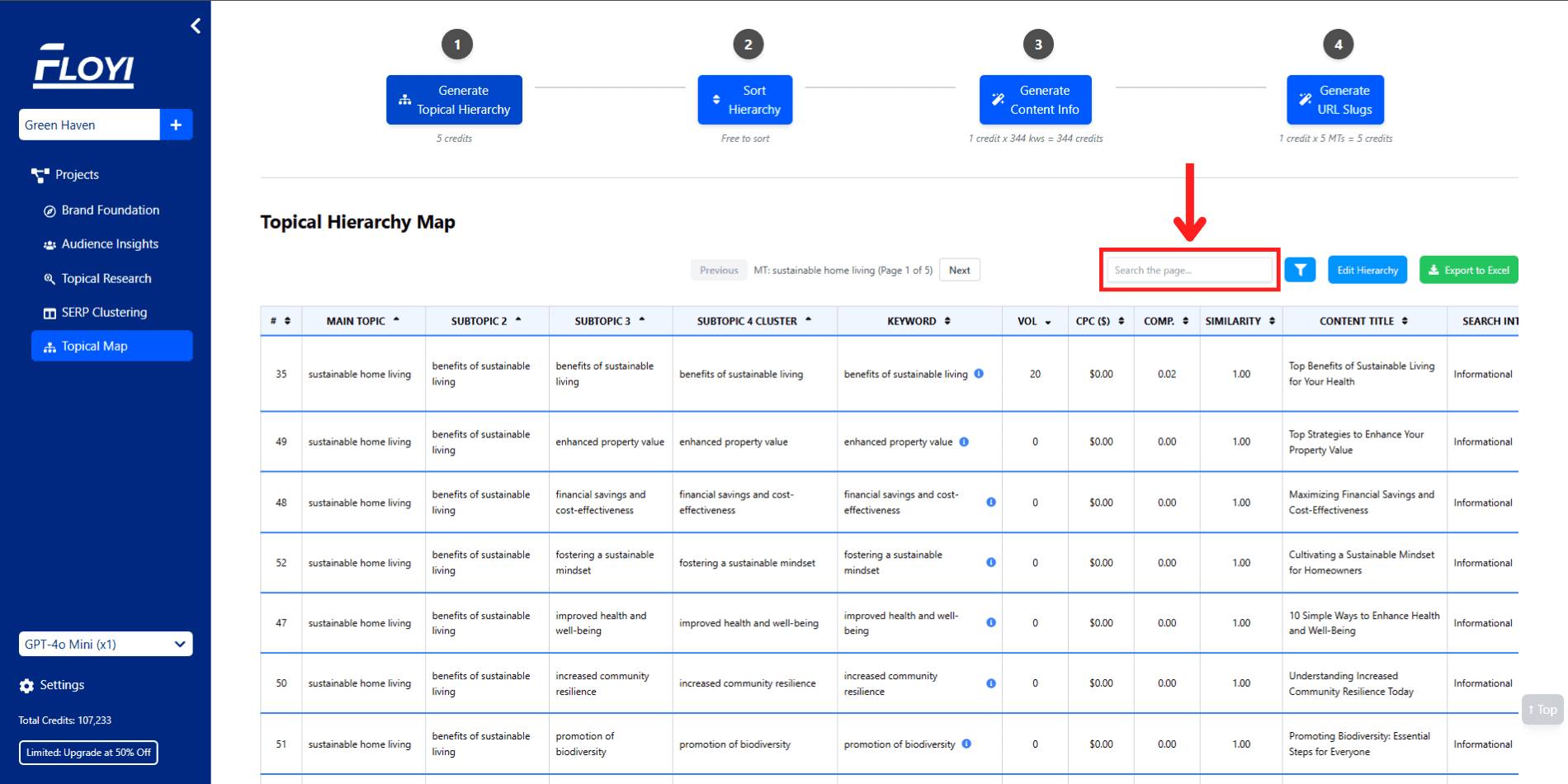Screen dimensions: 1568x784
Task: Show info icon for increased community resilience keyword
Action: 991,683
